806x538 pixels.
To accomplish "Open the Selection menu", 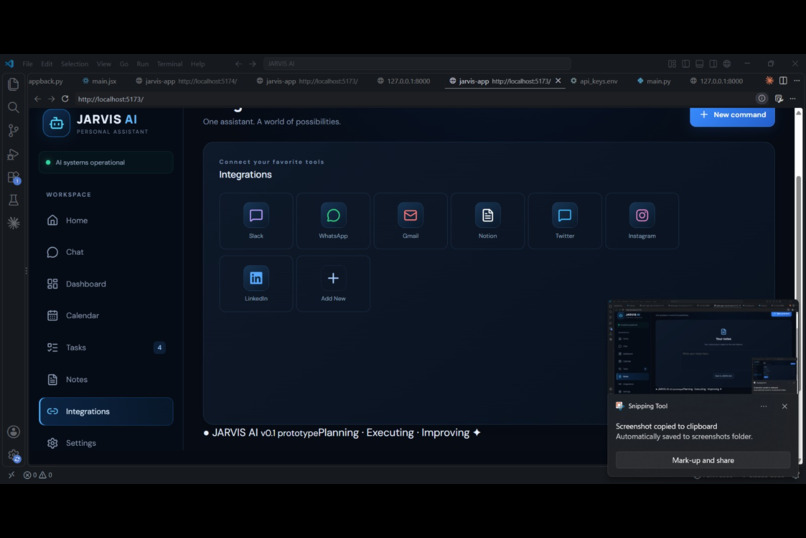I will pyautogui.click(x=75, y=64).
